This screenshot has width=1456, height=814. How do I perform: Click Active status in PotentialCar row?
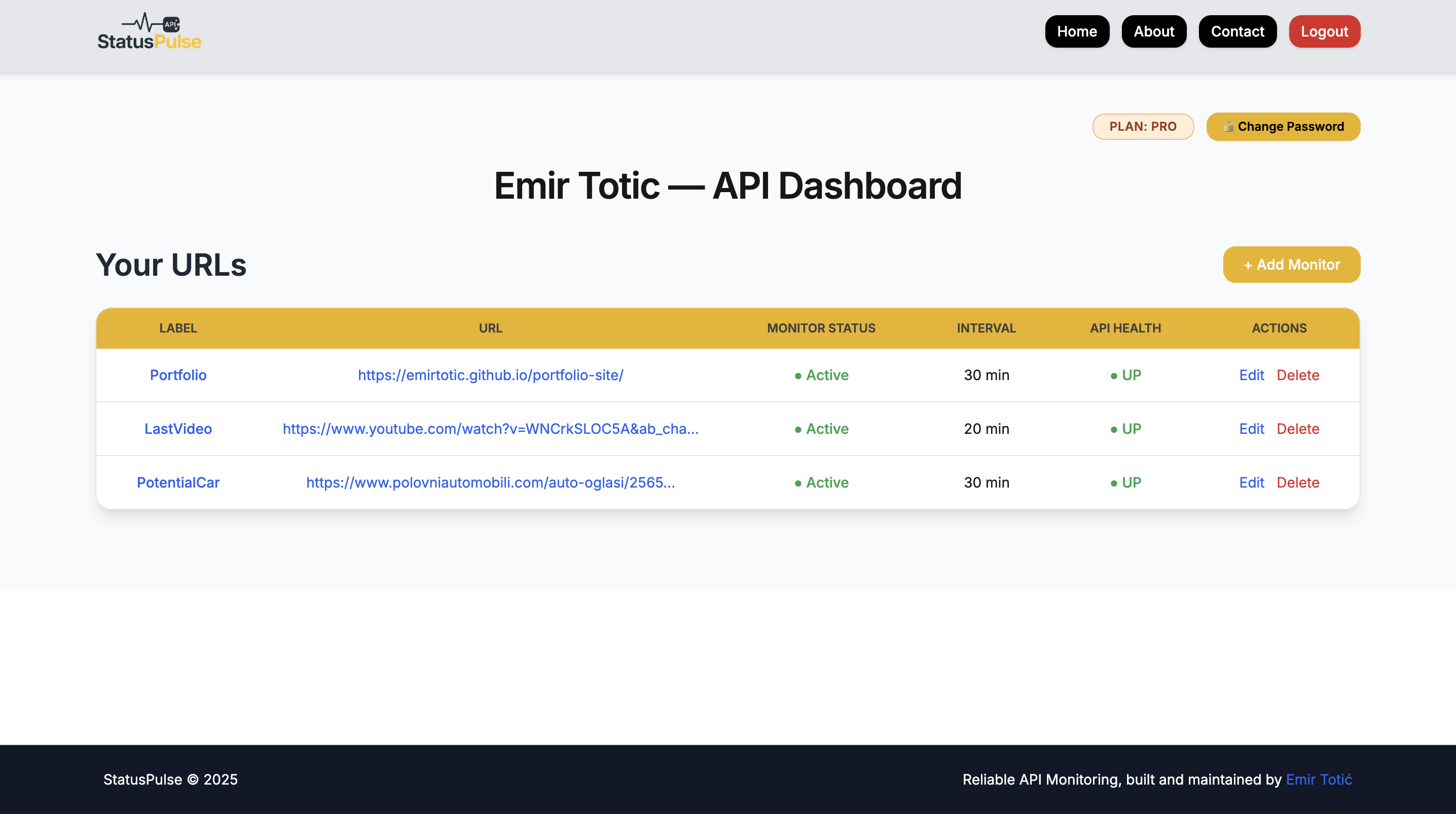[x=821, y=483]
